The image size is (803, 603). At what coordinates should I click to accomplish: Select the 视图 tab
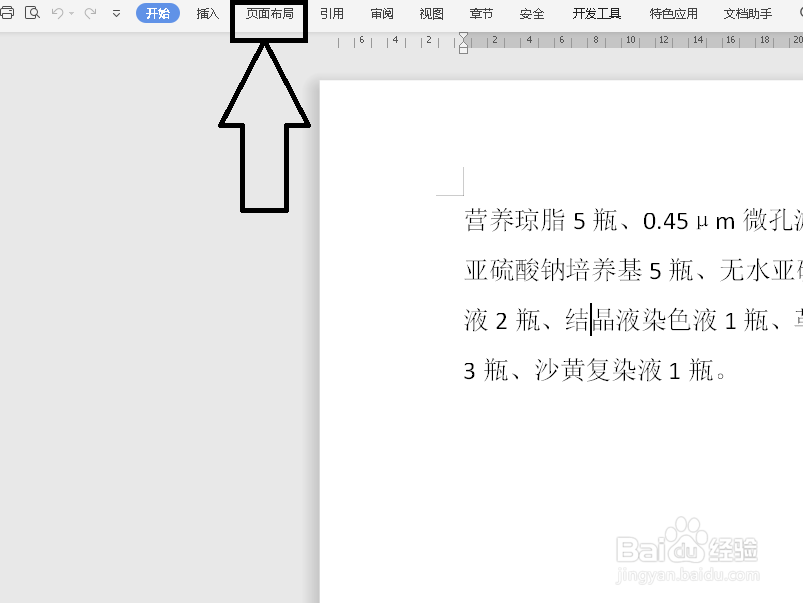[431, 14]
